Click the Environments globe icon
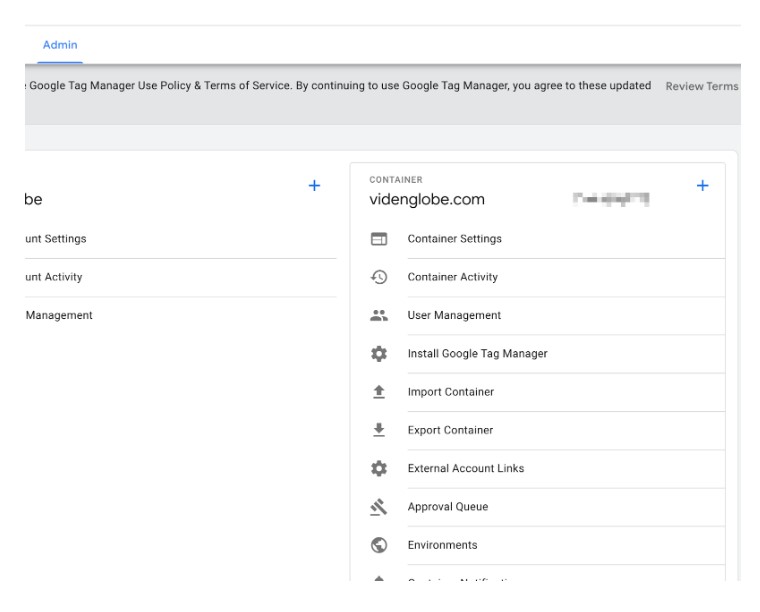Image resolution: width=760 pixels, height=612 pixels. [379, 545]
